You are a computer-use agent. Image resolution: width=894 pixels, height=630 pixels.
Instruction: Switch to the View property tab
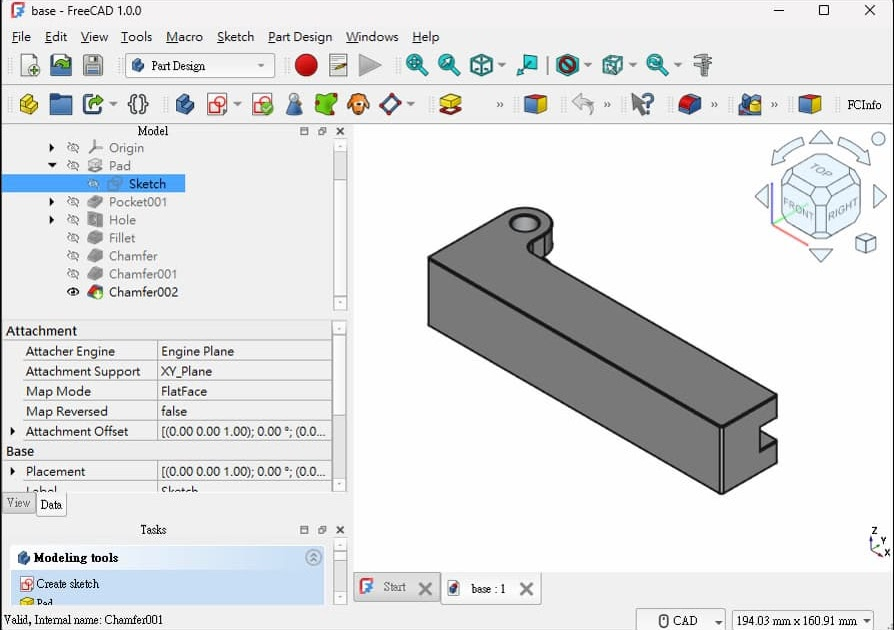(19, 503)
